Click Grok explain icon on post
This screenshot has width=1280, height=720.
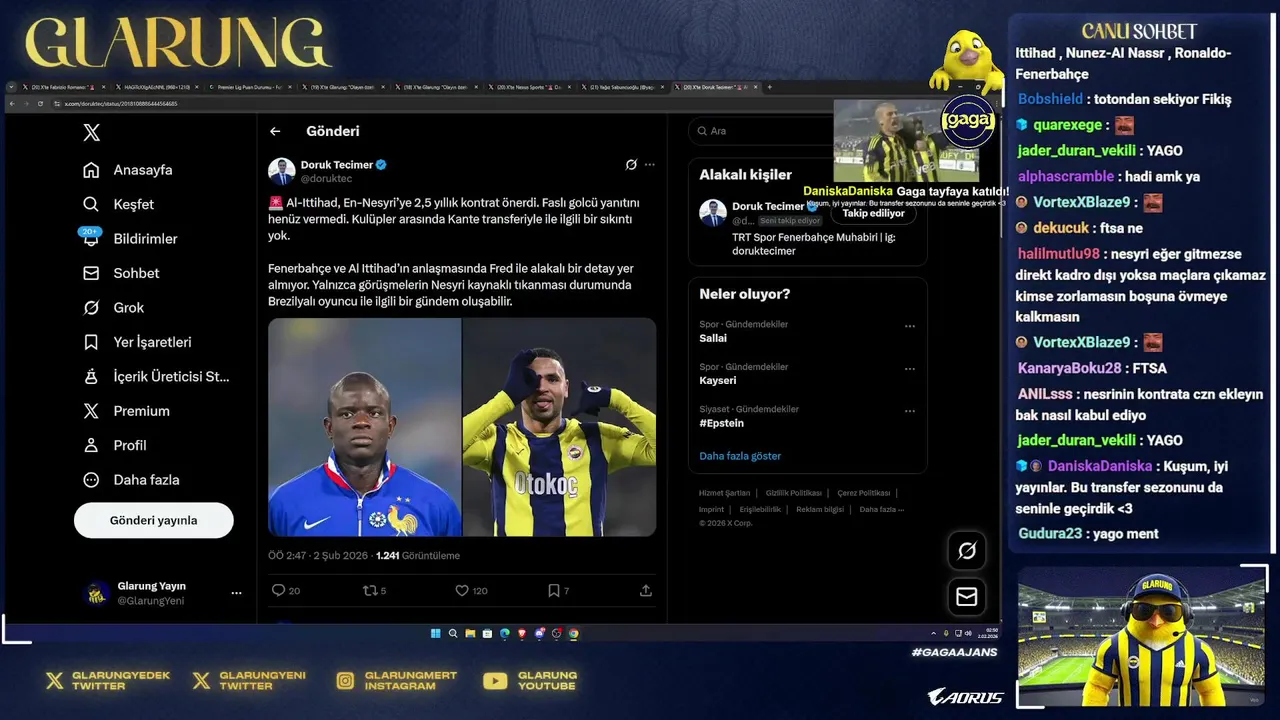631,165
